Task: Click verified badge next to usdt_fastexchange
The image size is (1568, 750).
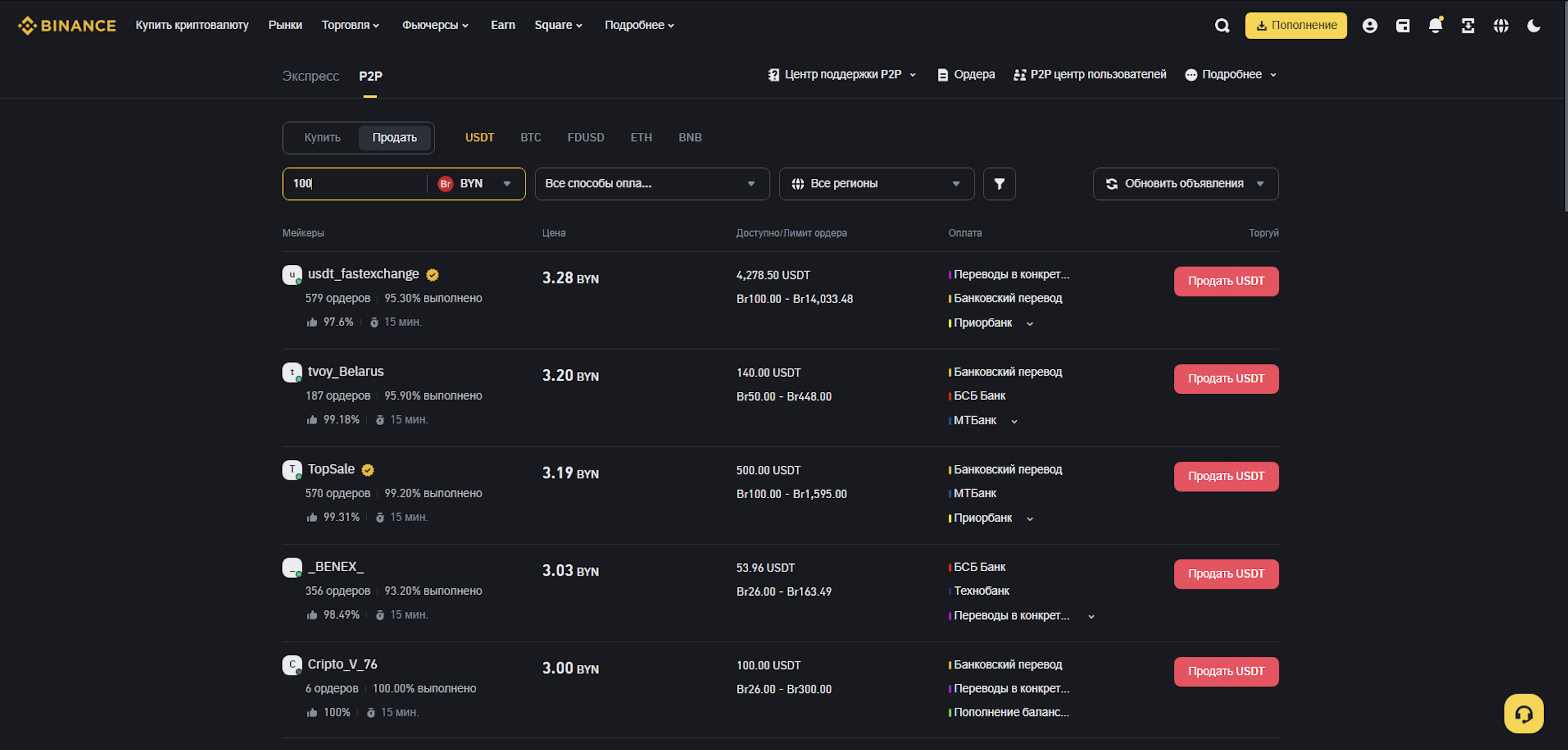Action: (x=432, y=275)
